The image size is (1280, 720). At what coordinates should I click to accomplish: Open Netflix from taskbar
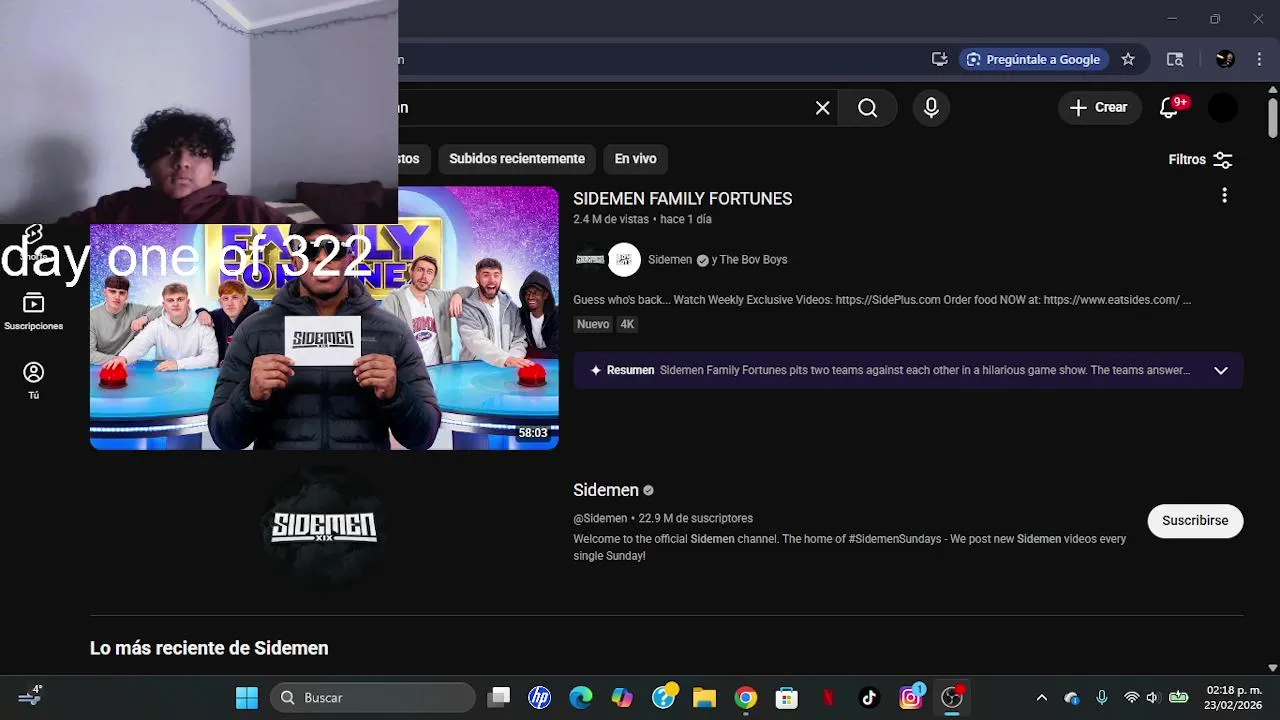pyautogui.click(x=828, y=698)
